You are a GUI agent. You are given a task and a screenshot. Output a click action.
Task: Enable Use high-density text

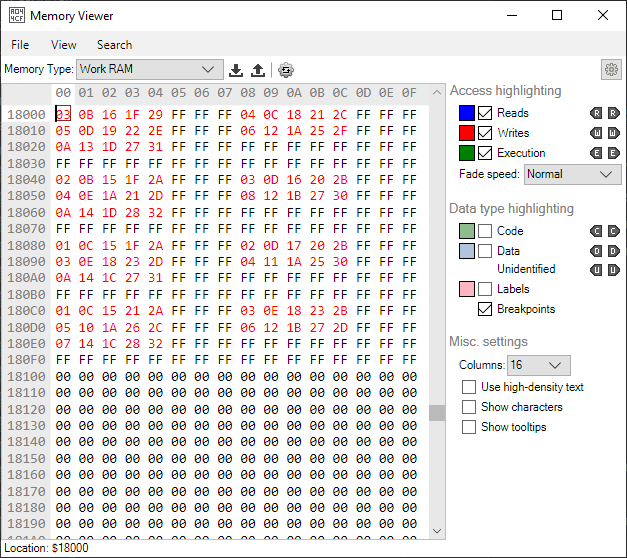coord(469,387)
